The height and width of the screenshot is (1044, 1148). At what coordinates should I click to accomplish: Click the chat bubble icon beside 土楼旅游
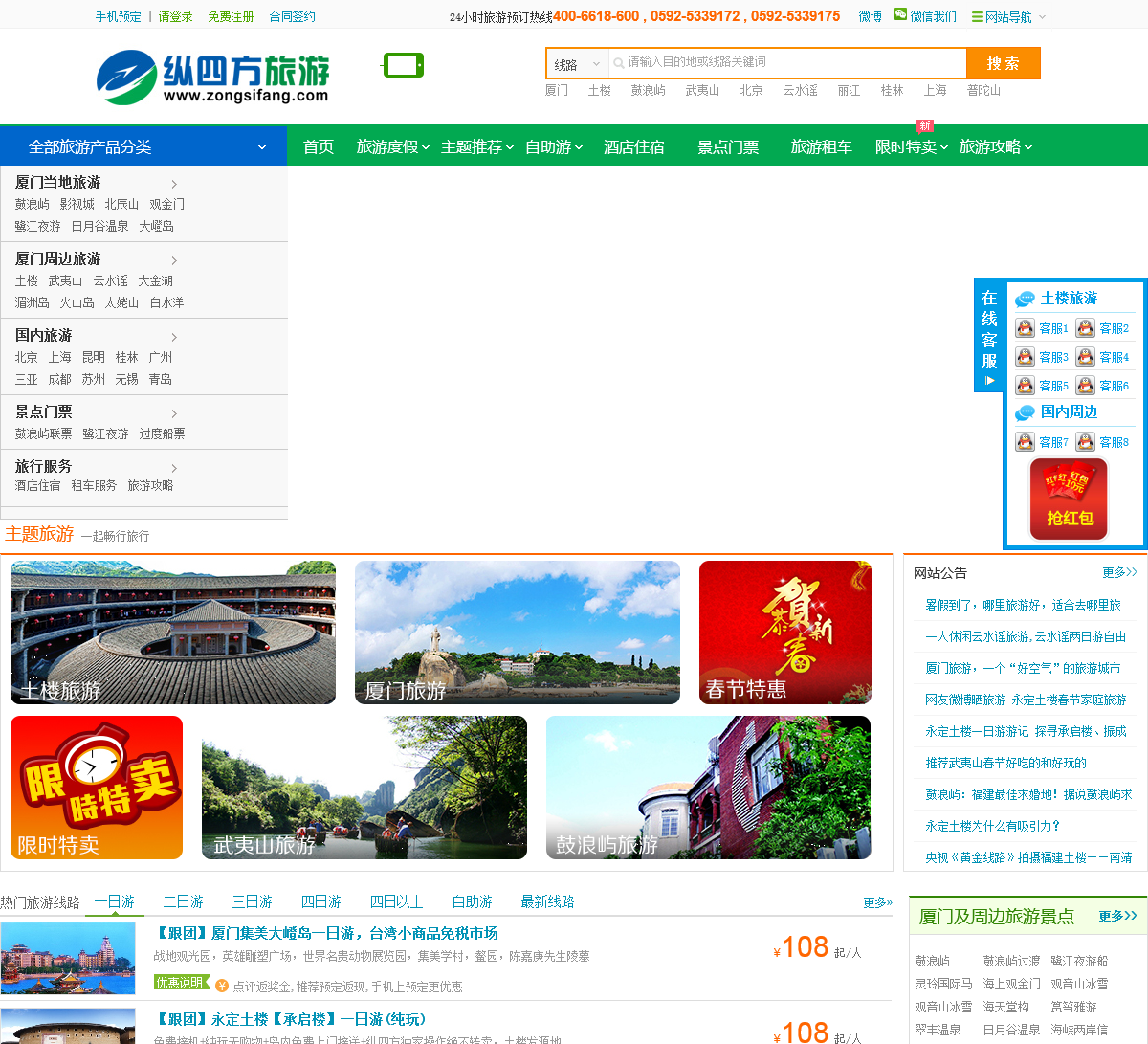click(x=1025, y=299)
